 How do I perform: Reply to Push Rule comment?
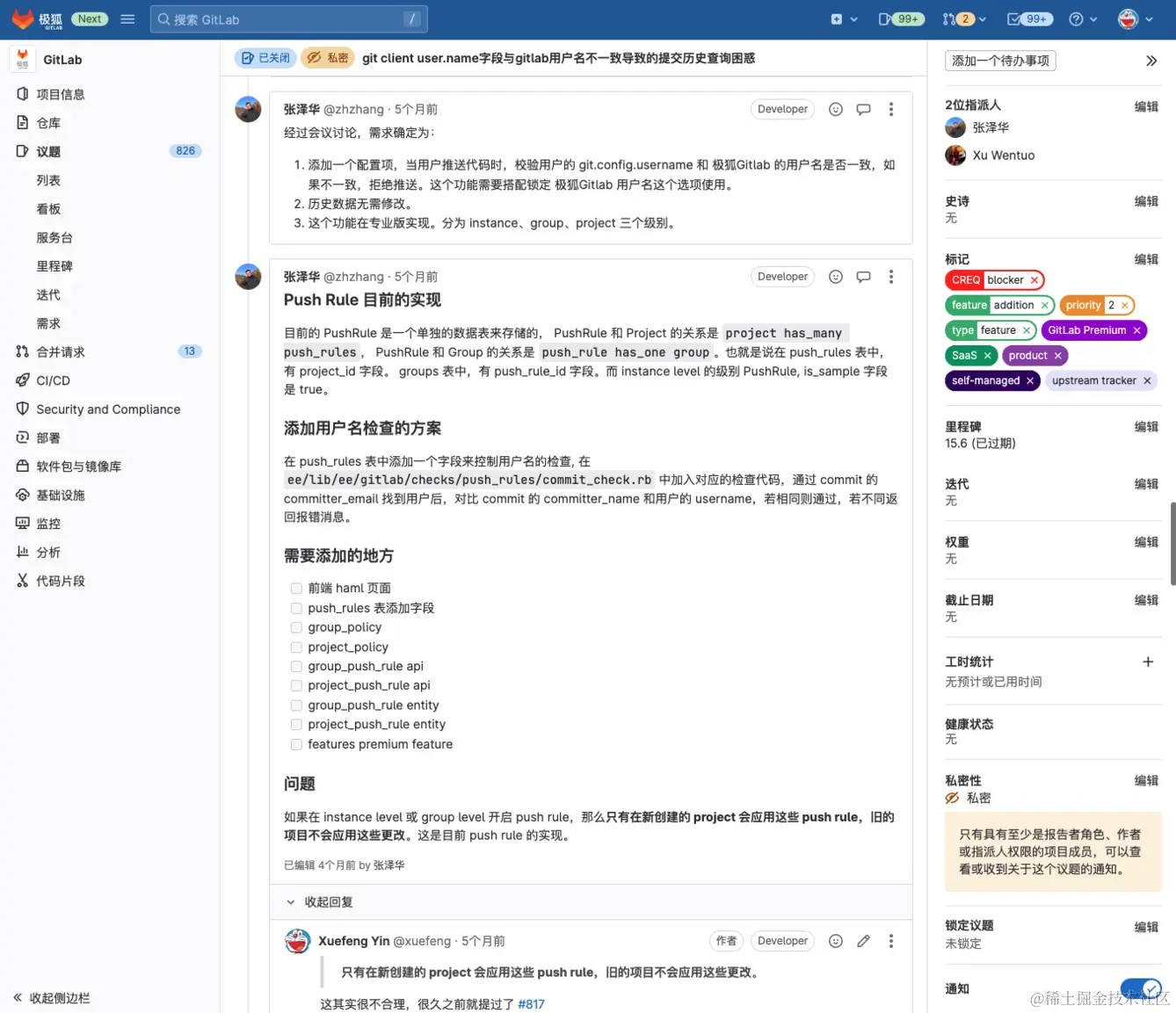point(864,277)
